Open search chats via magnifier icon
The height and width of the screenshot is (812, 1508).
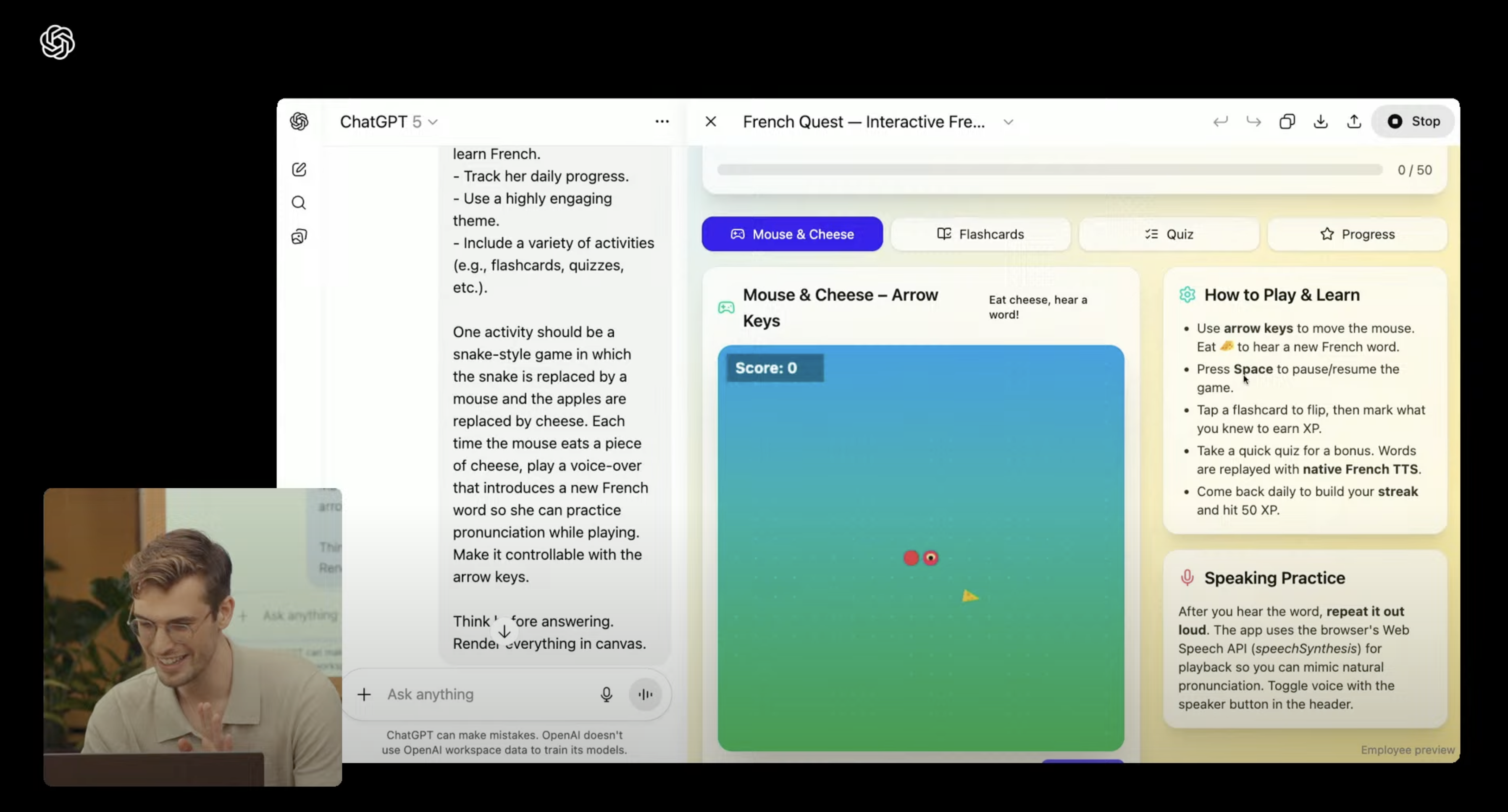pyautogui.click(x=299, y=202)
